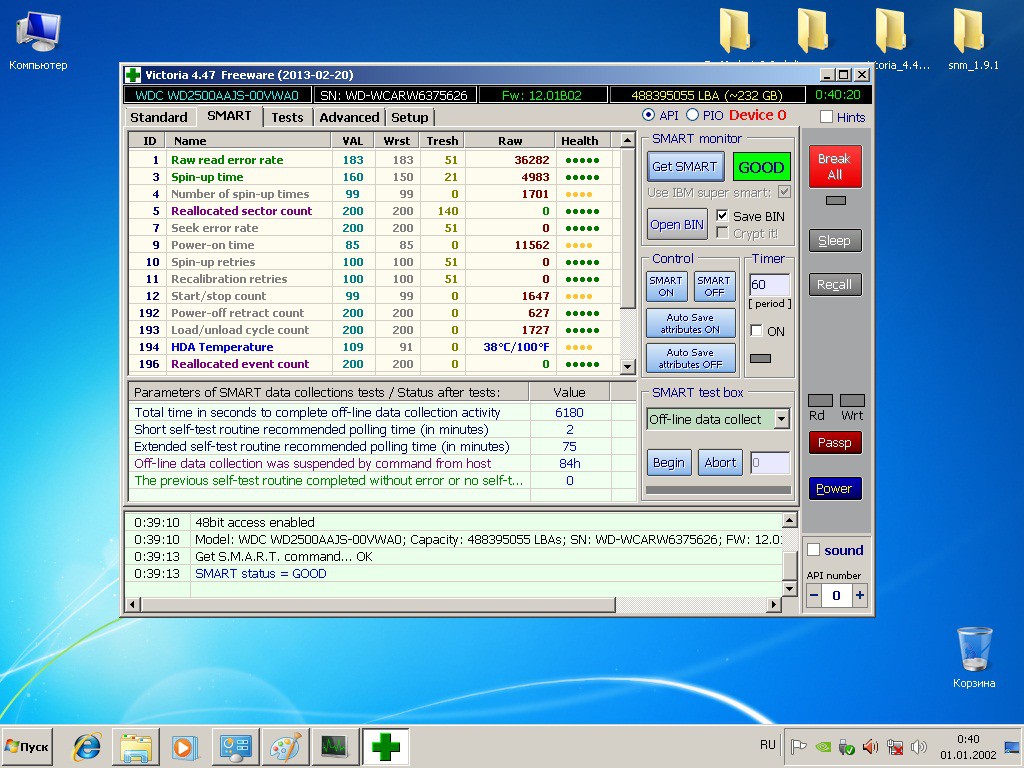
Task: Open the network status tray icon
Action: click(895, 746)
